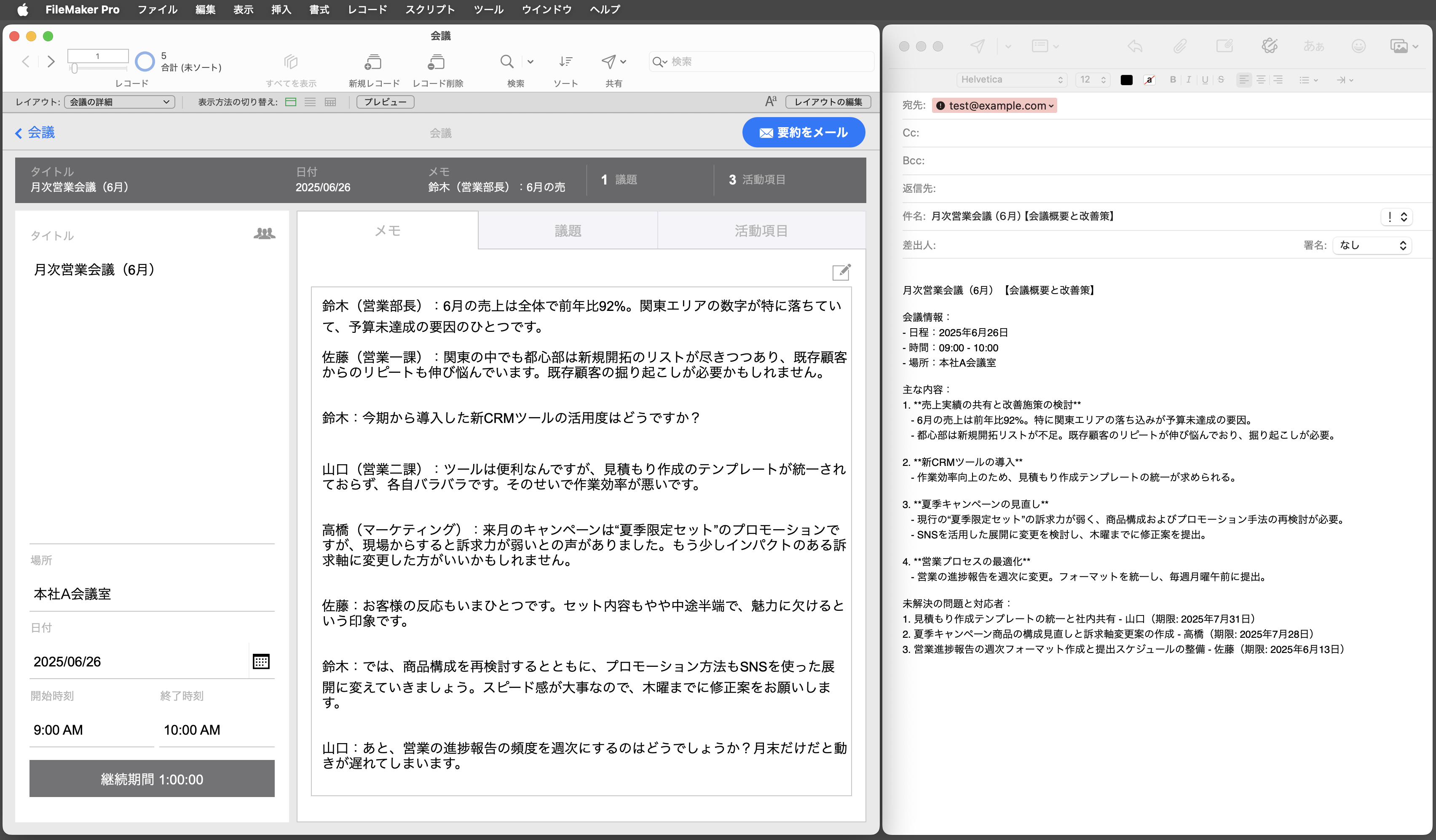Switch to list view display mode

point(310,102)
